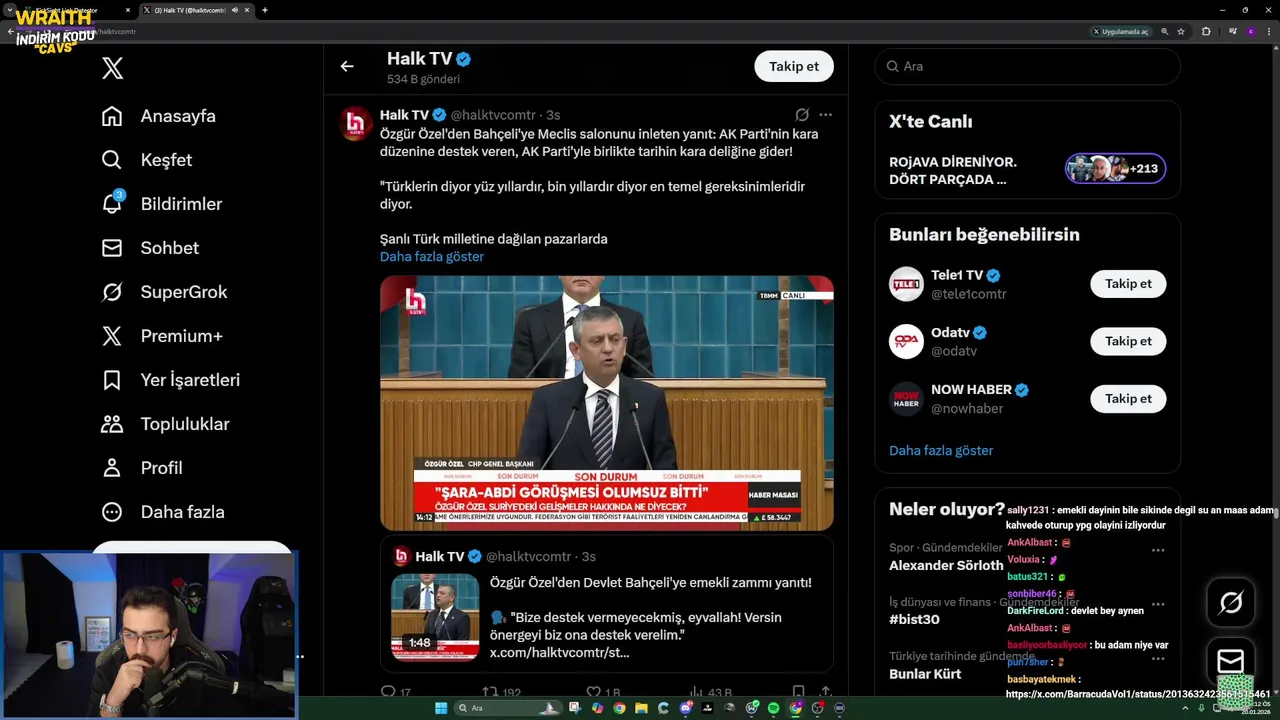Mute the Halk TV browser tab audio
Viewport: 1280px width, 720px height.
(235, 10)
